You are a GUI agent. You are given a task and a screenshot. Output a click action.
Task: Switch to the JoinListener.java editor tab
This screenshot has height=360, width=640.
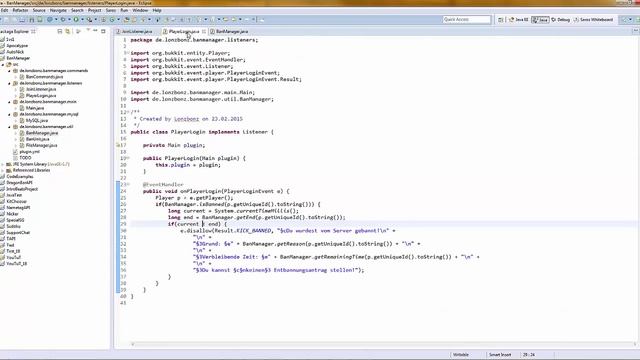[137, 31]
